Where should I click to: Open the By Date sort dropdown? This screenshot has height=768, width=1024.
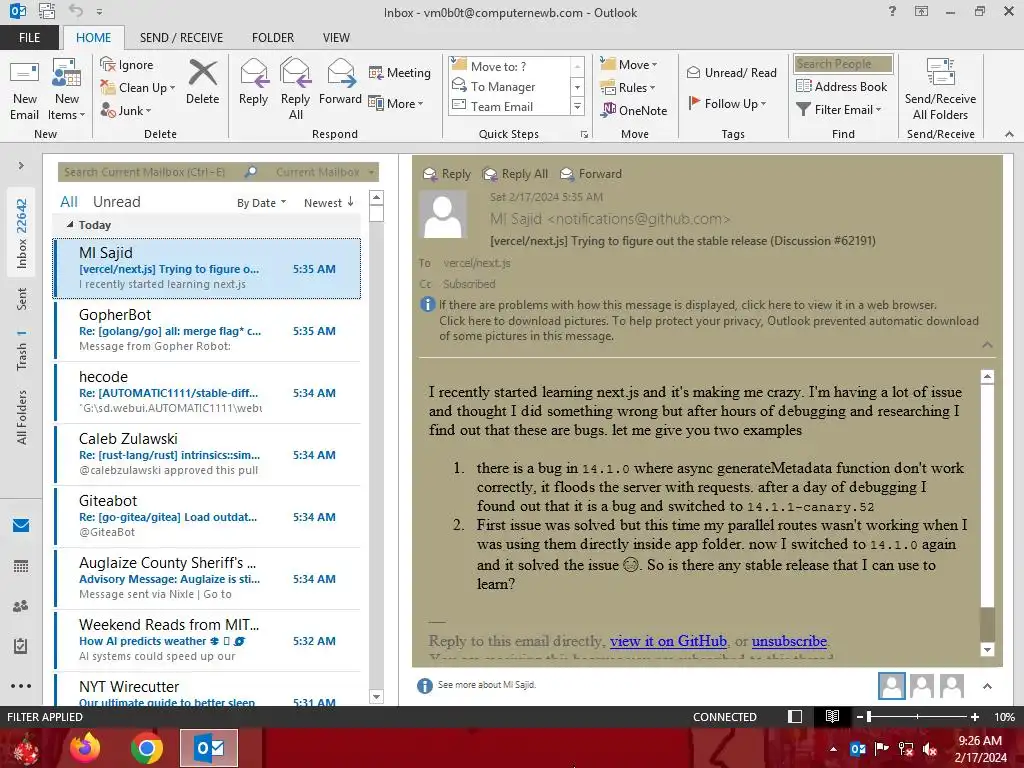pos(261,203)
